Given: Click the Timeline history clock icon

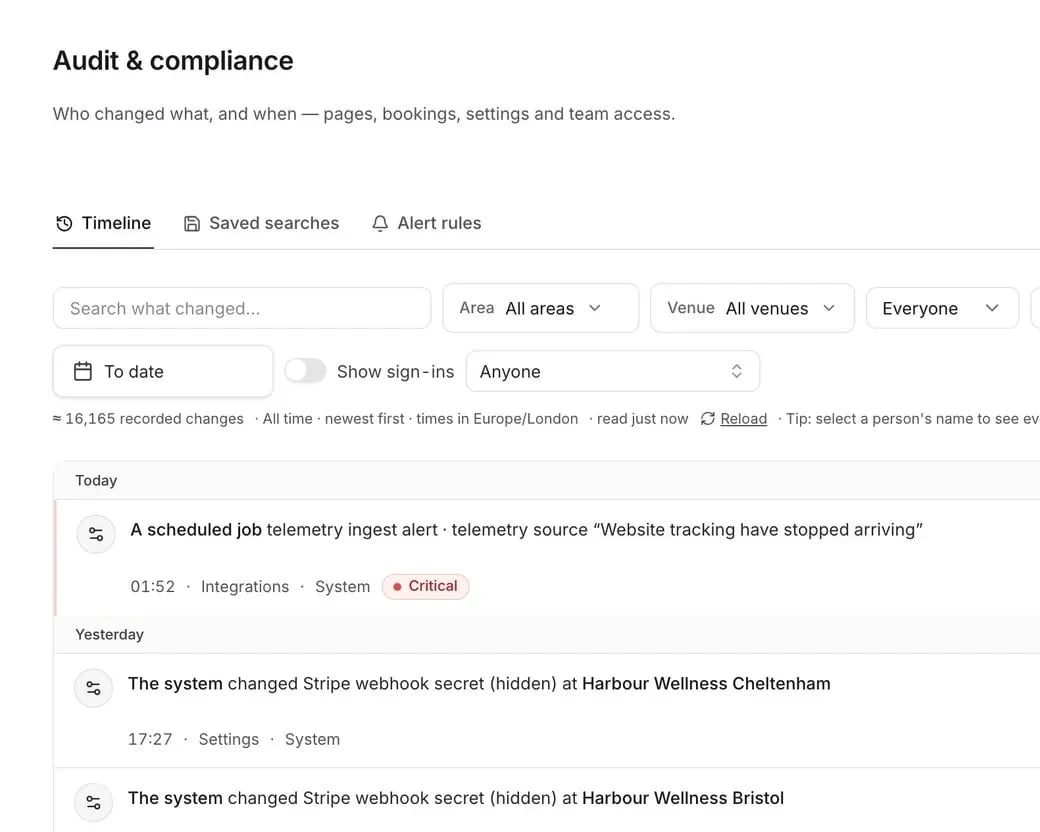Looking at the screenshot, I should coord(64,224).
